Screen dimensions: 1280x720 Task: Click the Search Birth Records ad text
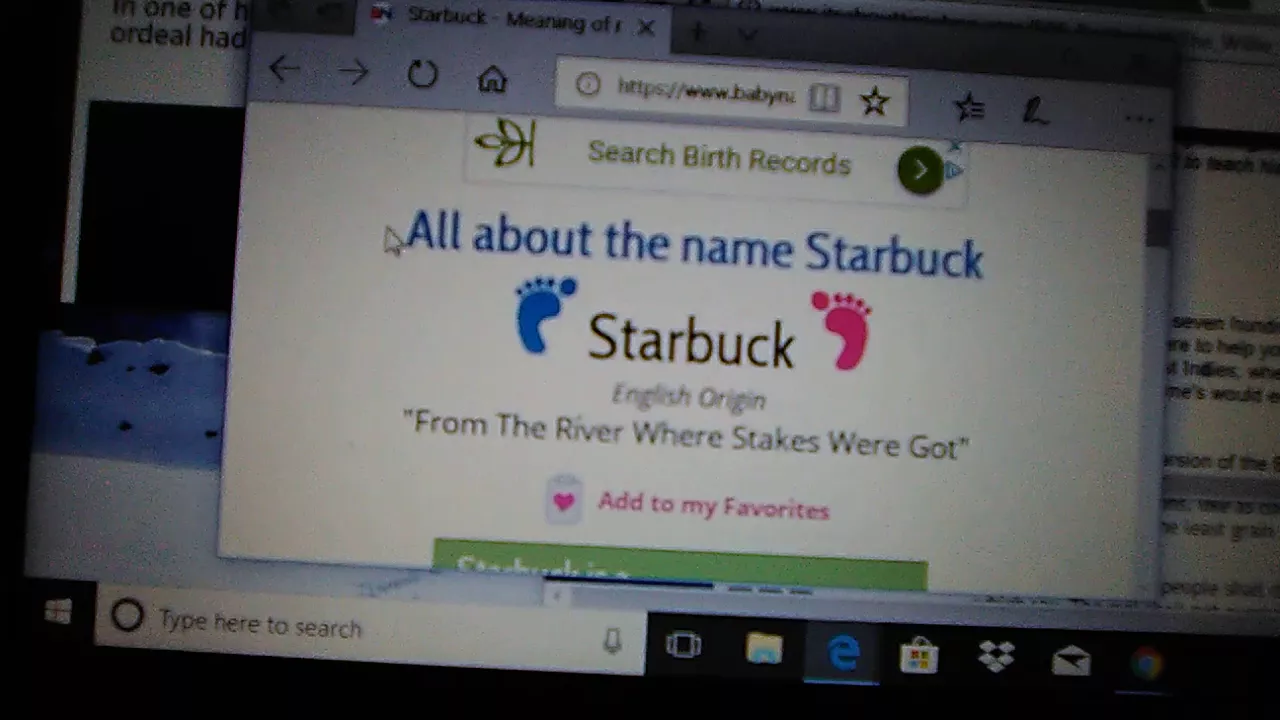pos(719,158)
